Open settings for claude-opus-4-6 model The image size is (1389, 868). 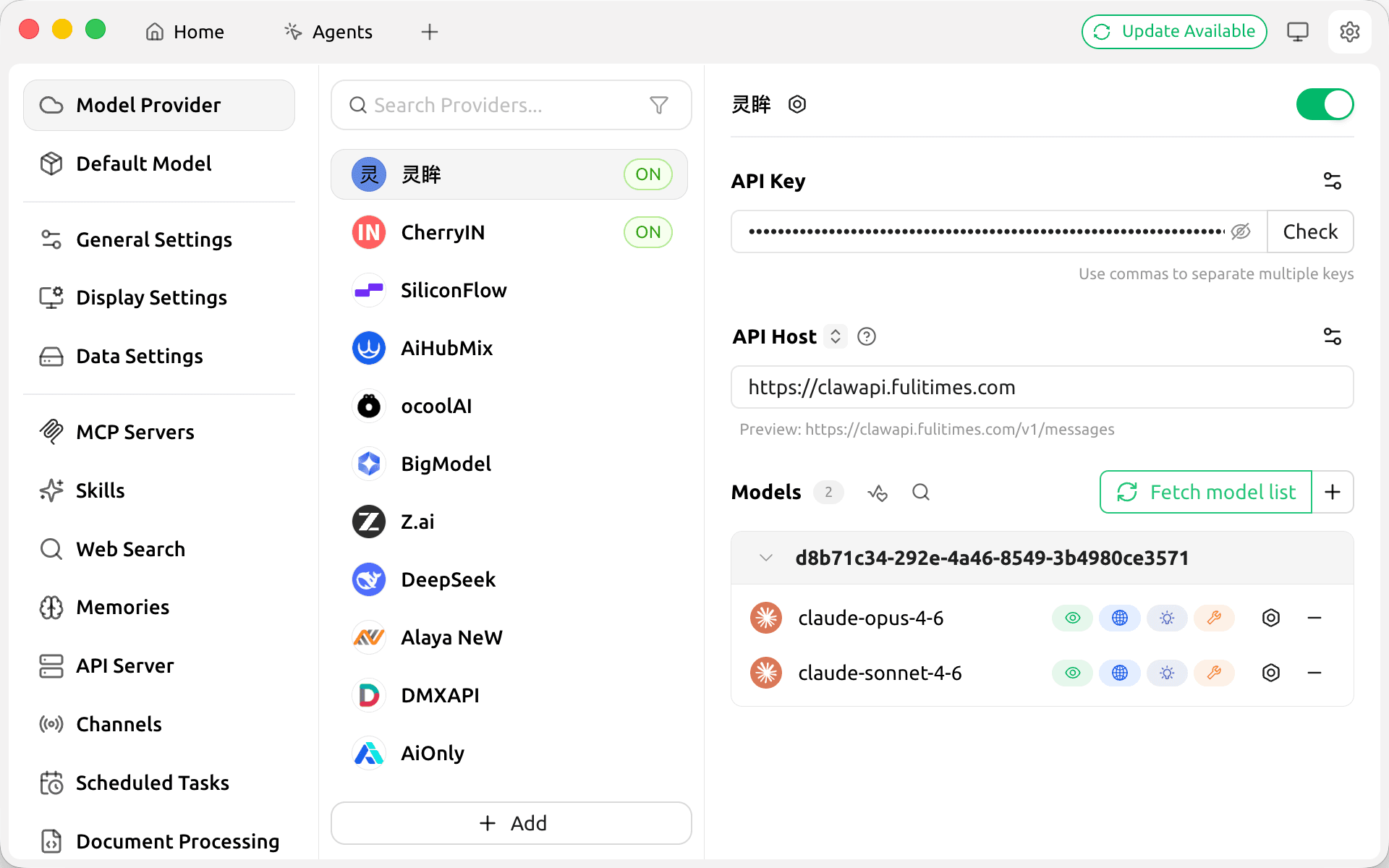pos(1271,618)
